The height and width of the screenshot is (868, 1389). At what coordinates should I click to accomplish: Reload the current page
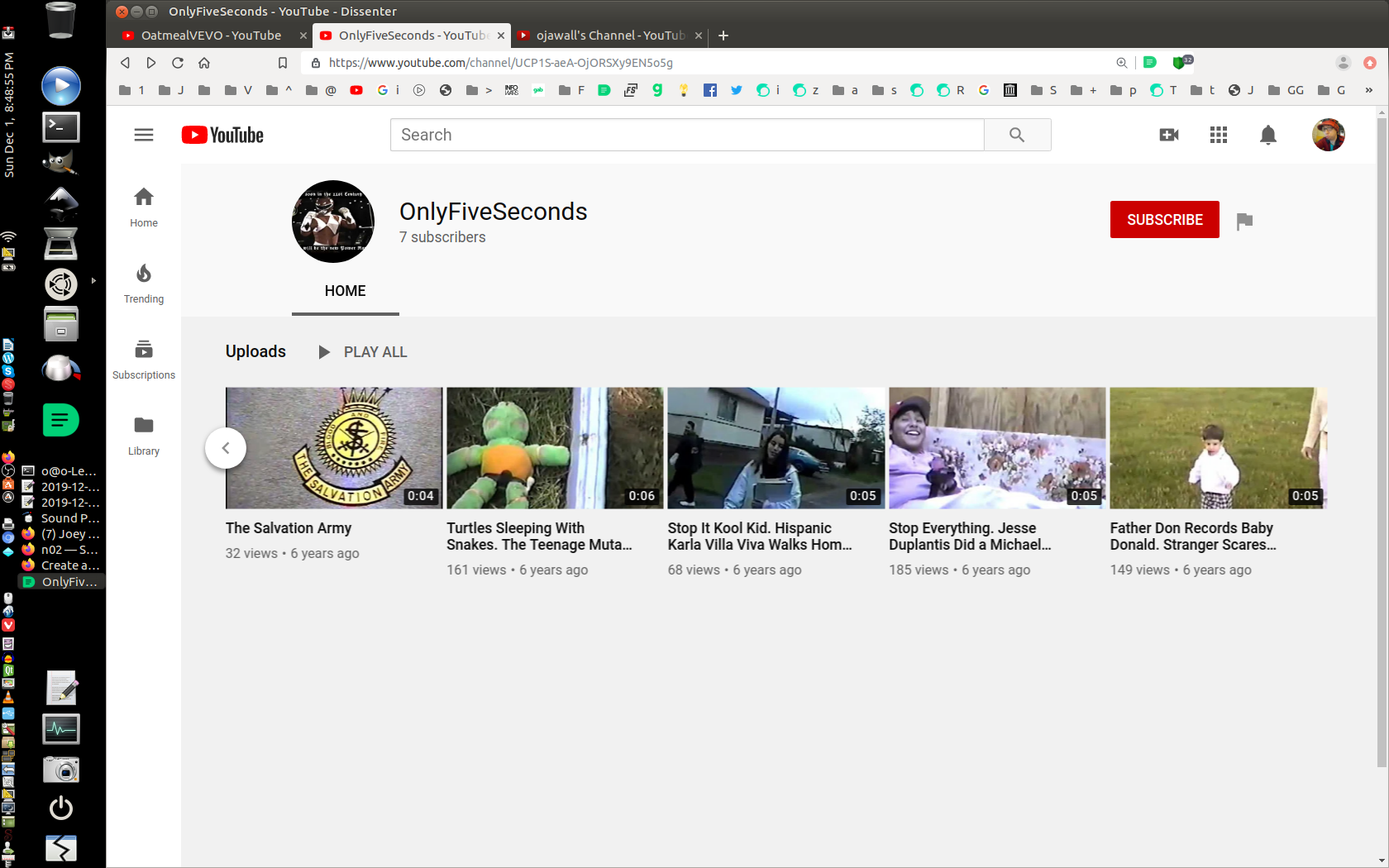[x=178, y=63]
